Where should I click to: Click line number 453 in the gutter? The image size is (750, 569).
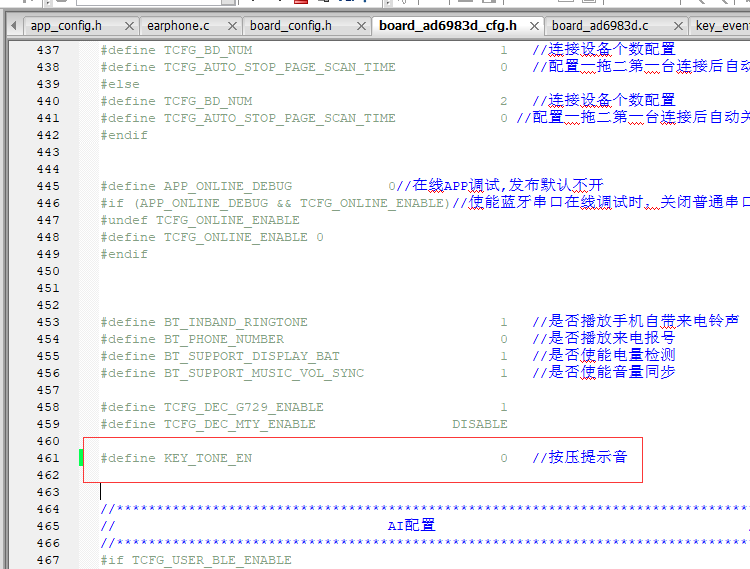tap(48, 322)
